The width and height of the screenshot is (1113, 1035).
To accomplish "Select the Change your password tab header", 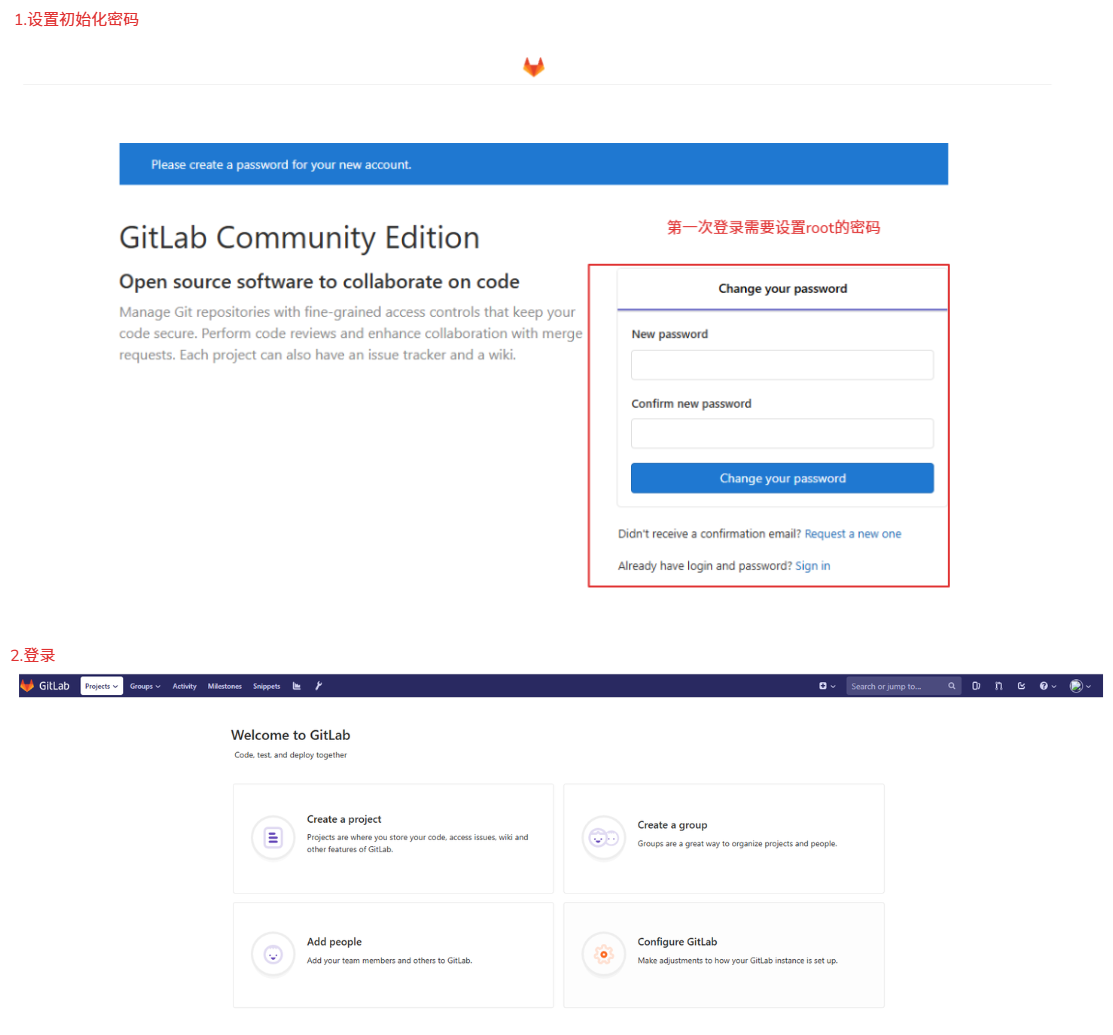I will tap(782, 288).
